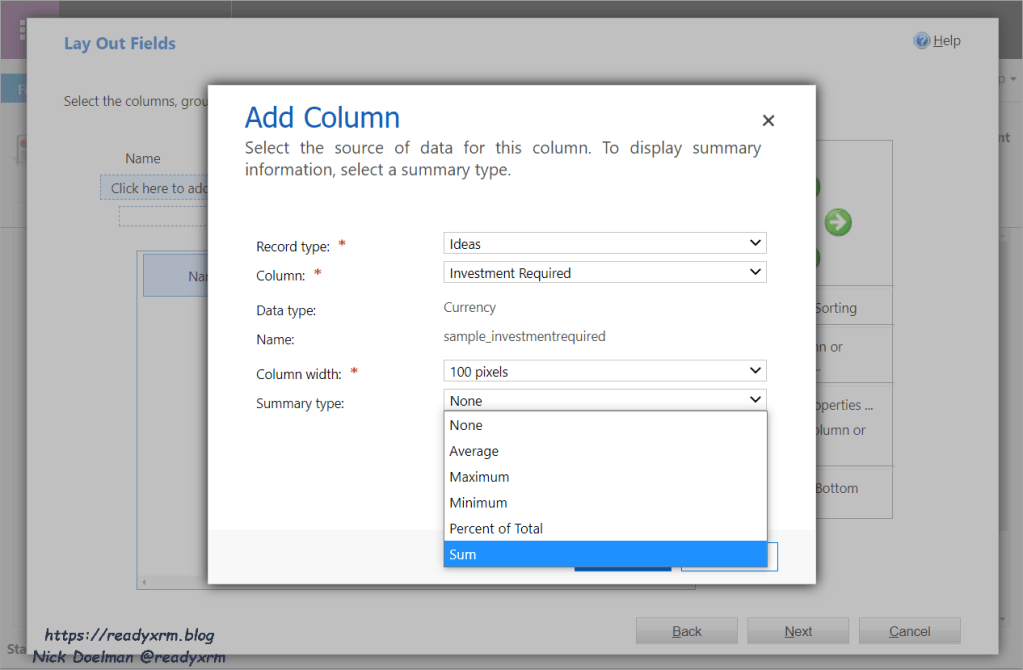Cancel the Lay Out Fields wizard
Screen dimensions: 1023x670
tap(909, 631)
